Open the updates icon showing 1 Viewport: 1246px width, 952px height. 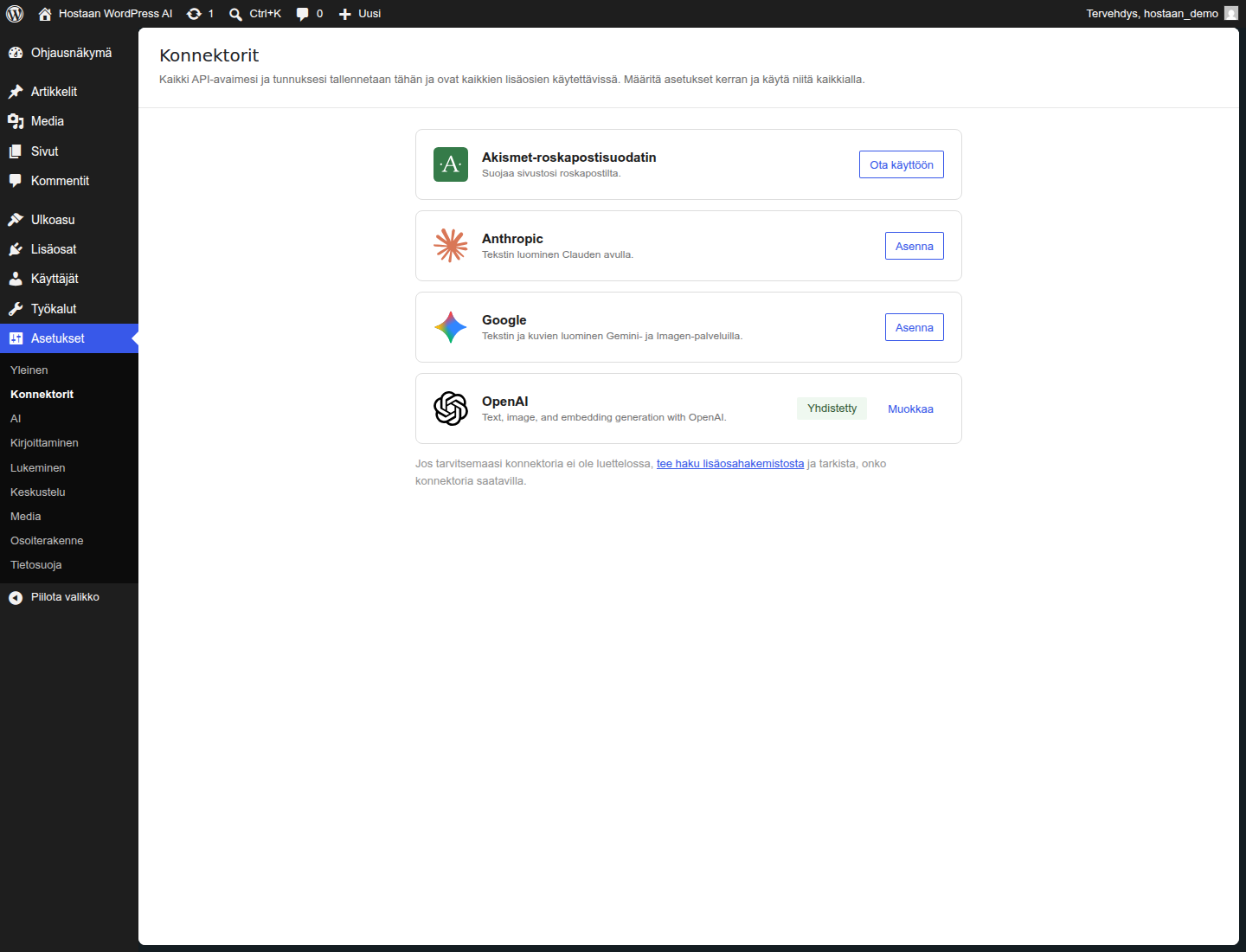pyautogui.click(x=194, y=14)
